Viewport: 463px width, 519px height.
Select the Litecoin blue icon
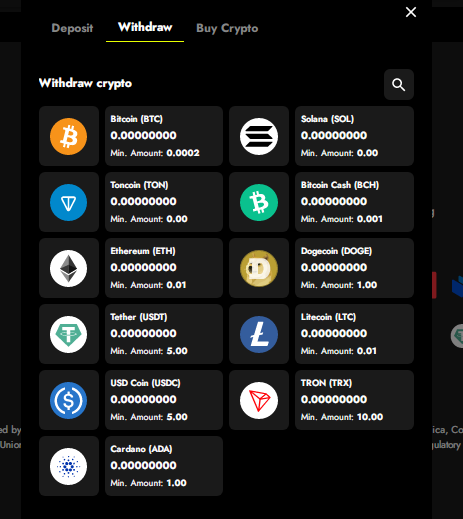pos(259,334)
